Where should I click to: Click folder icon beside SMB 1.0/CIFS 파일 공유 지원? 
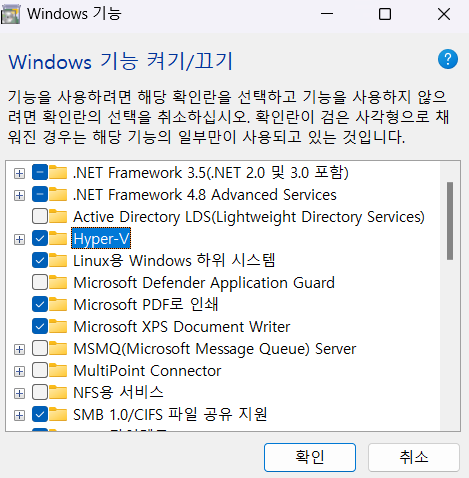click(58, 415)
